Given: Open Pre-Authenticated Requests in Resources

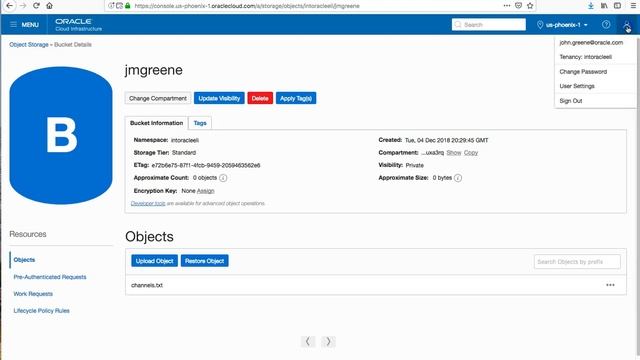Looking at the screenshot, I should click(50, 277).
